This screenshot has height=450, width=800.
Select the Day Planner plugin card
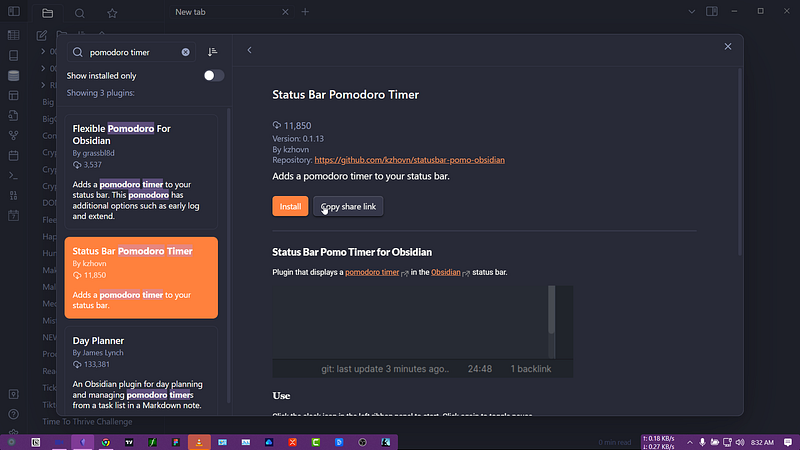[x=141, y=372]
